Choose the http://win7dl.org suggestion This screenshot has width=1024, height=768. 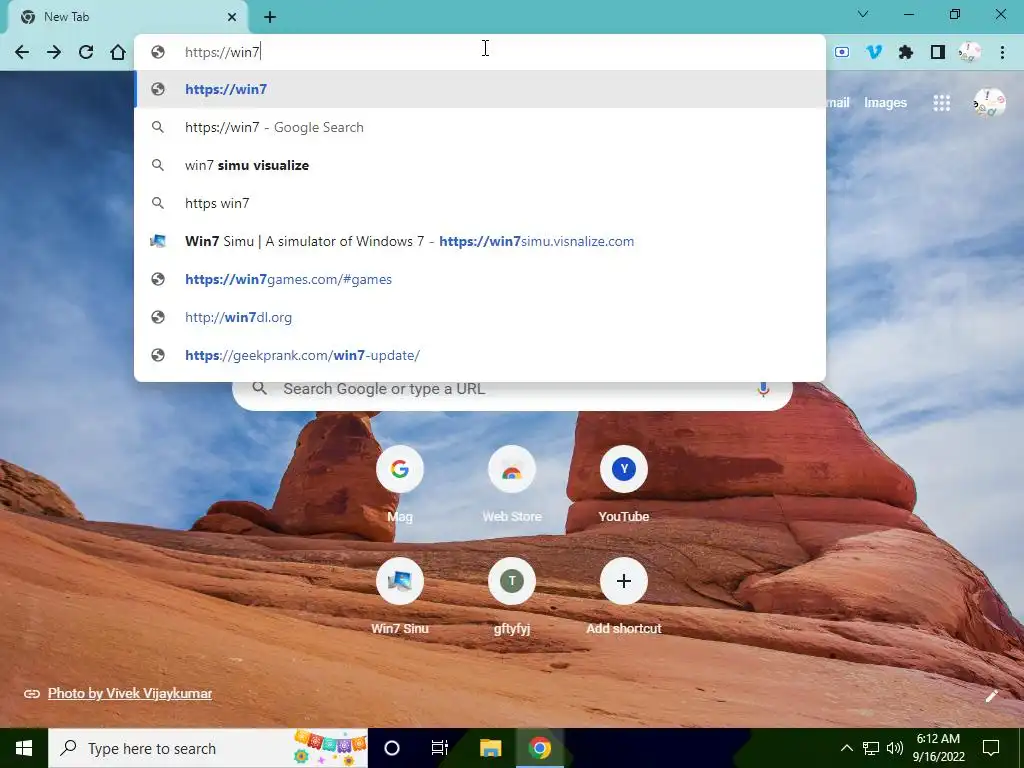(480, 317)
